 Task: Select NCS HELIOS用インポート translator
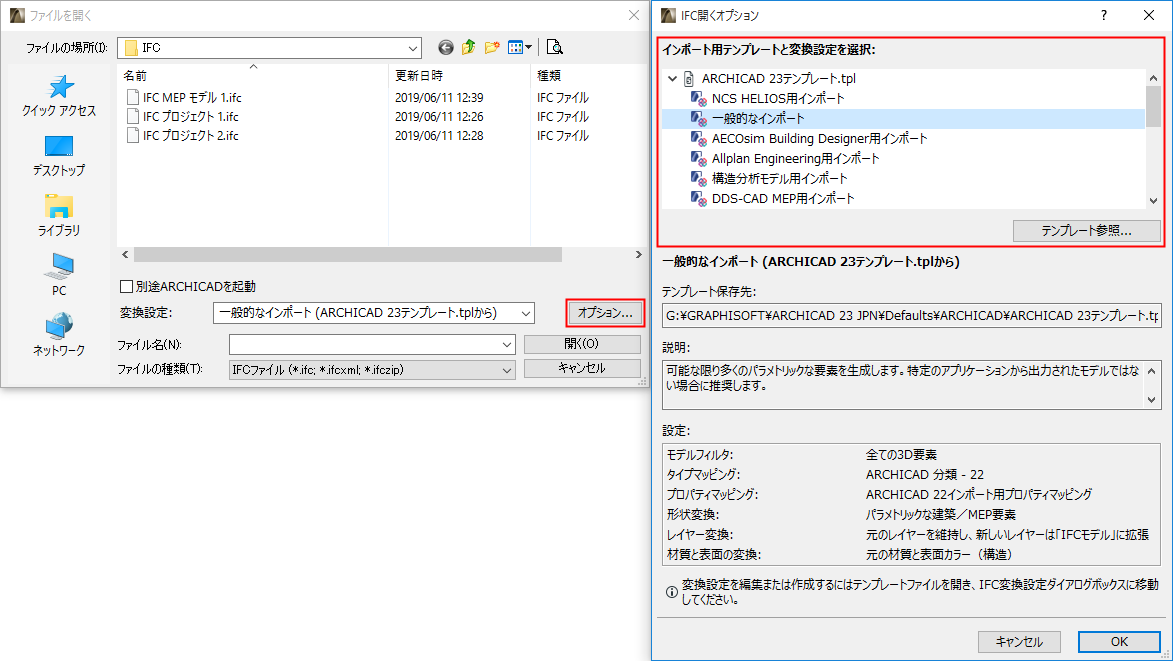778,99
